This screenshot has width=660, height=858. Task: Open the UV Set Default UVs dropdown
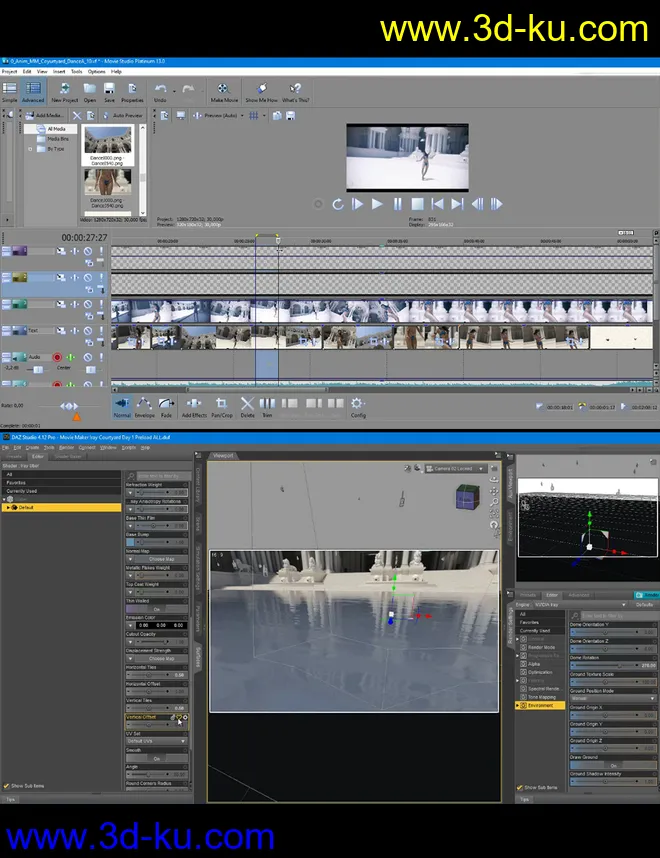[156, 741]
